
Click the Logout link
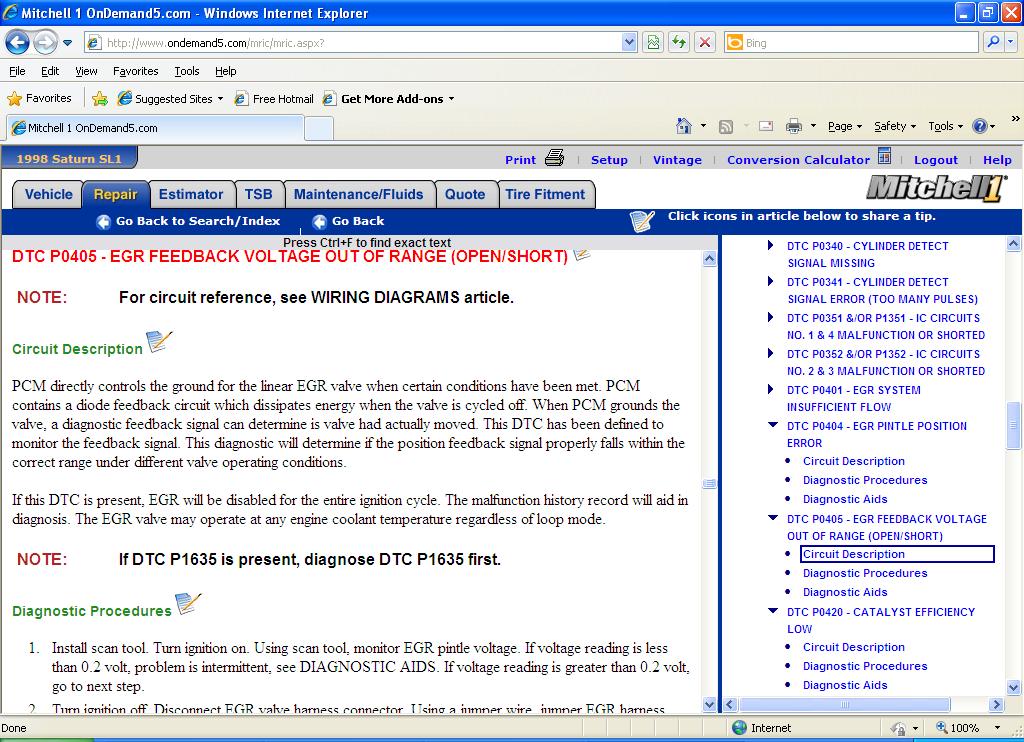pos(936,160)
